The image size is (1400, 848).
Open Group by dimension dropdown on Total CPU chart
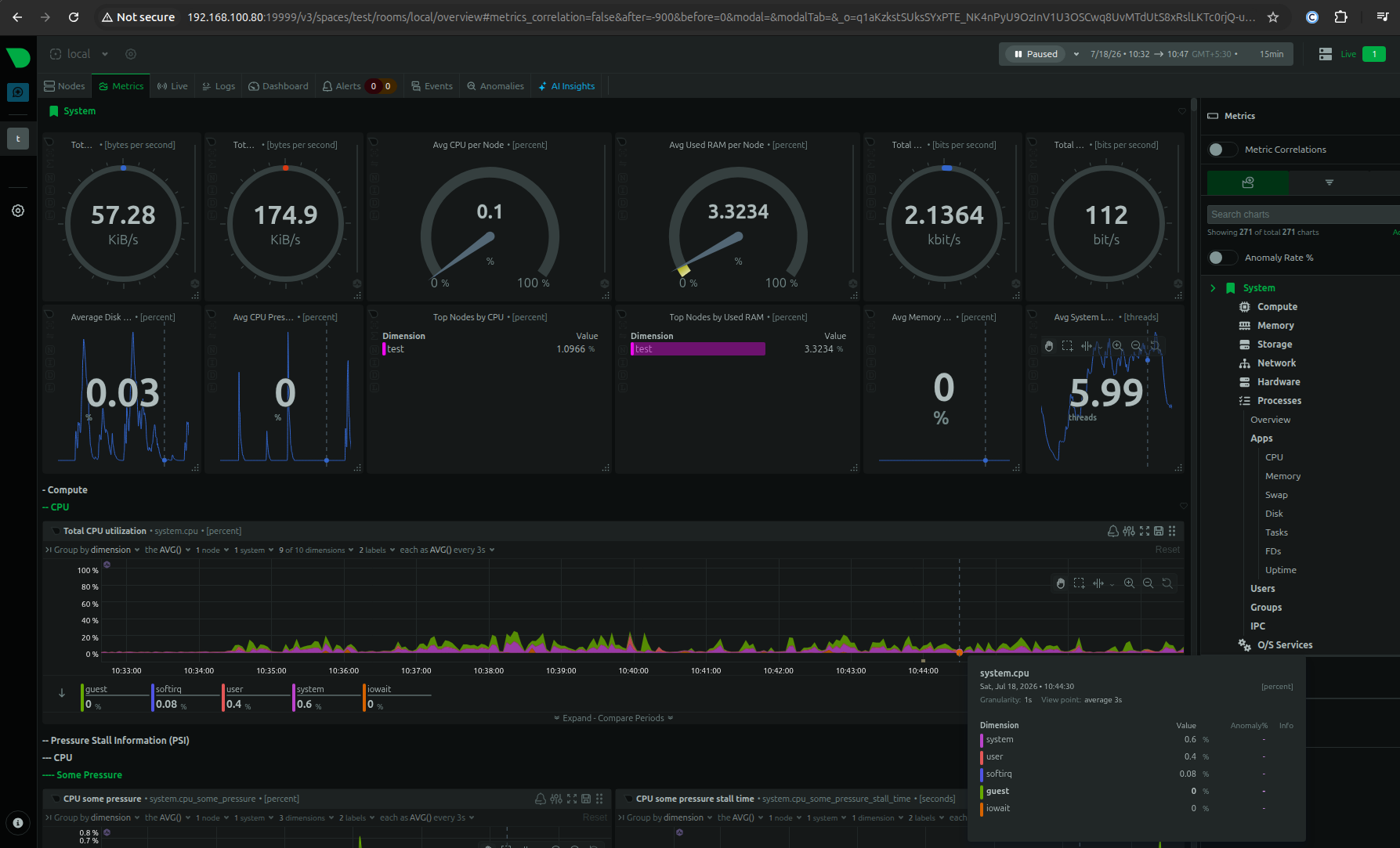96,550
